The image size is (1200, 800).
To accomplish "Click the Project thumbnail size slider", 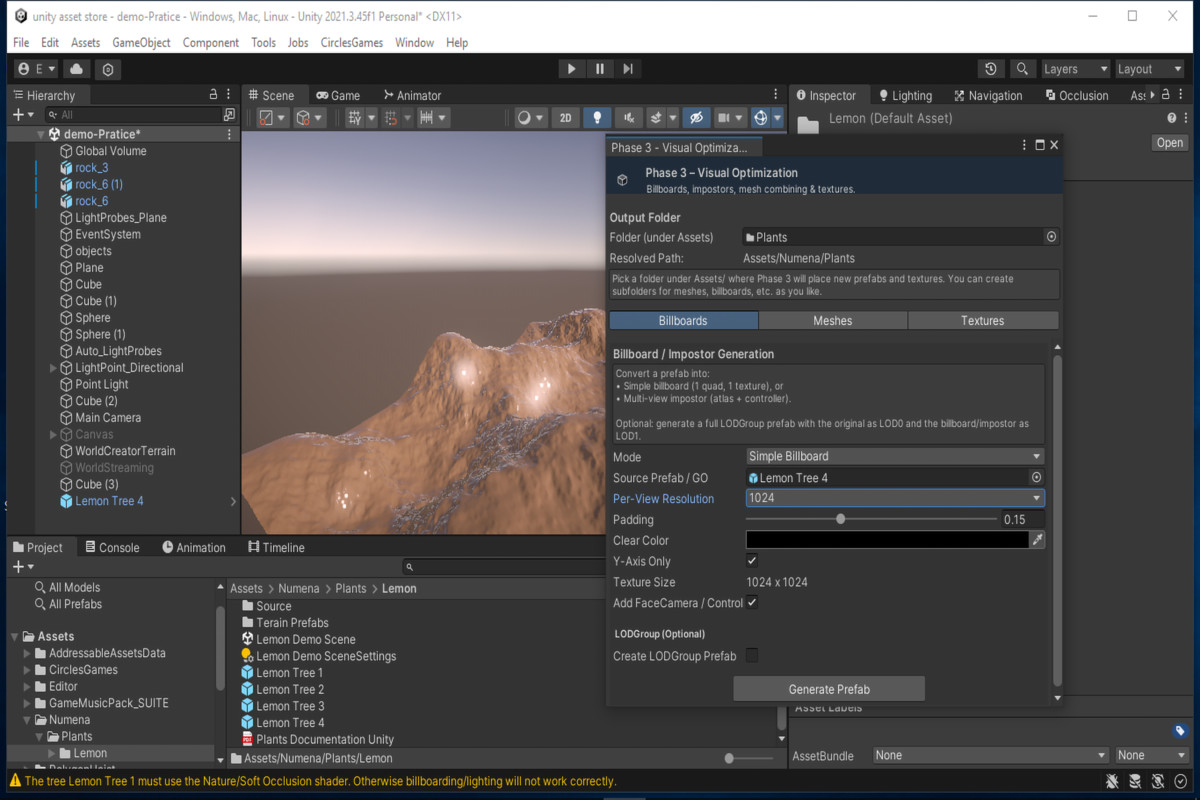I will pos(751,758).
